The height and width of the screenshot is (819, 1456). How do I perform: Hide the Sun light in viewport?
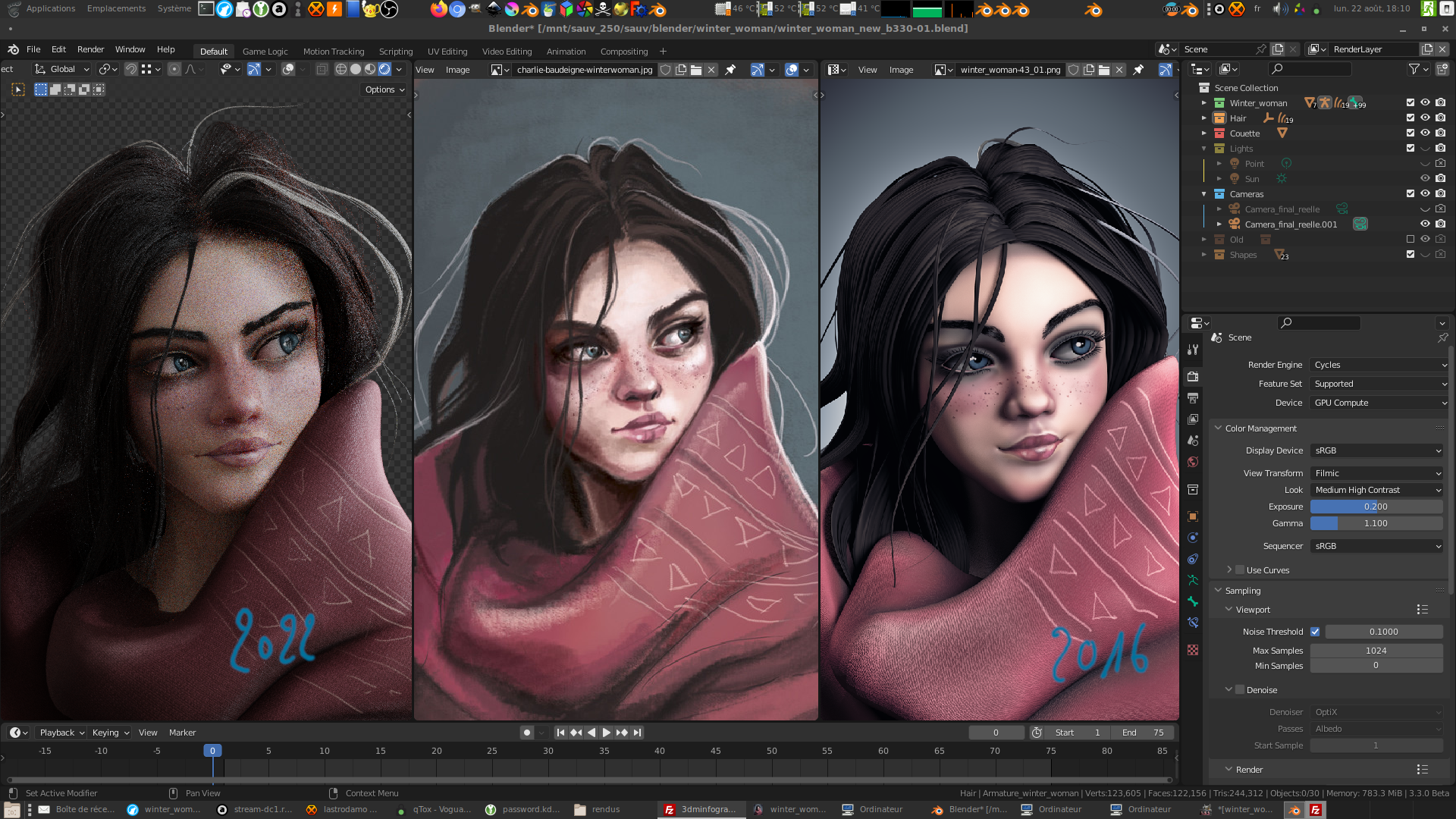pos(1425,179)
